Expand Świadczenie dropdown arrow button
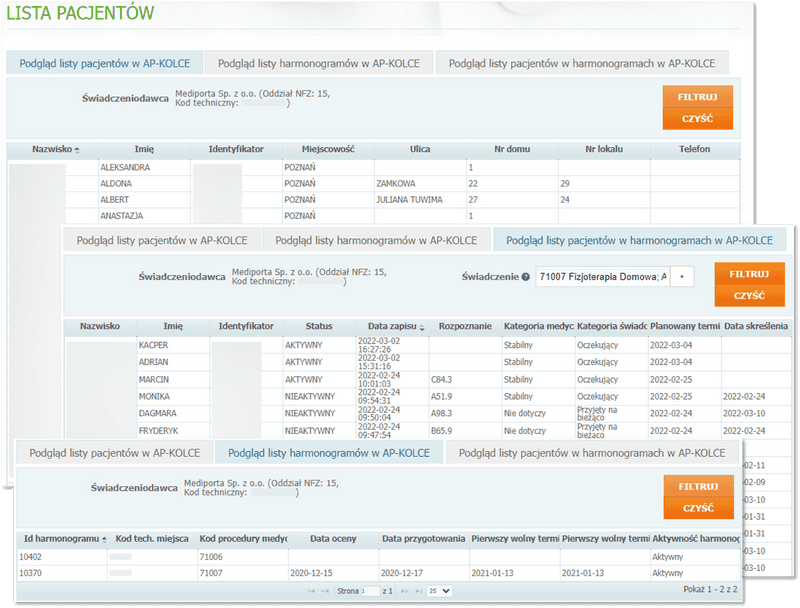The image size is (800, 608). (x=682, y=277)
